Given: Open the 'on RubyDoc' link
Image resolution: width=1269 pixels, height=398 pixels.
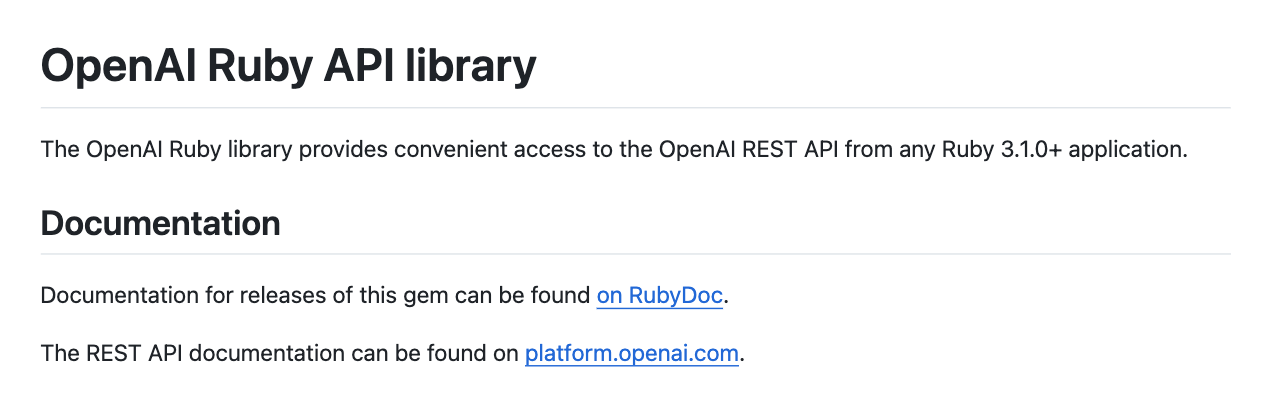Looking at the screenshot, I should pos(660,296).
